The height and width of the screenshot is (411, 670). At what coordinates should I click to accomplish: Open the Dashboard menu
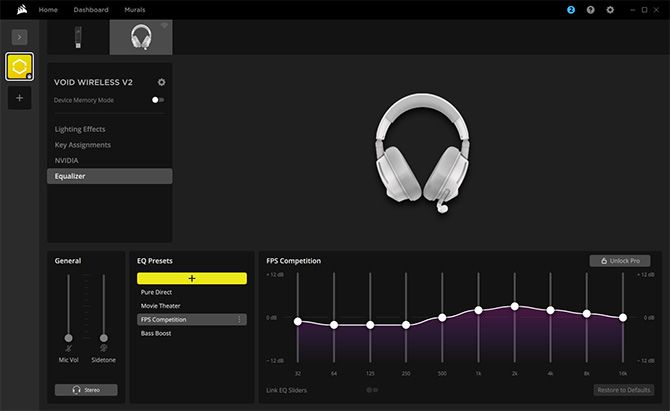(x=91, y=10)
